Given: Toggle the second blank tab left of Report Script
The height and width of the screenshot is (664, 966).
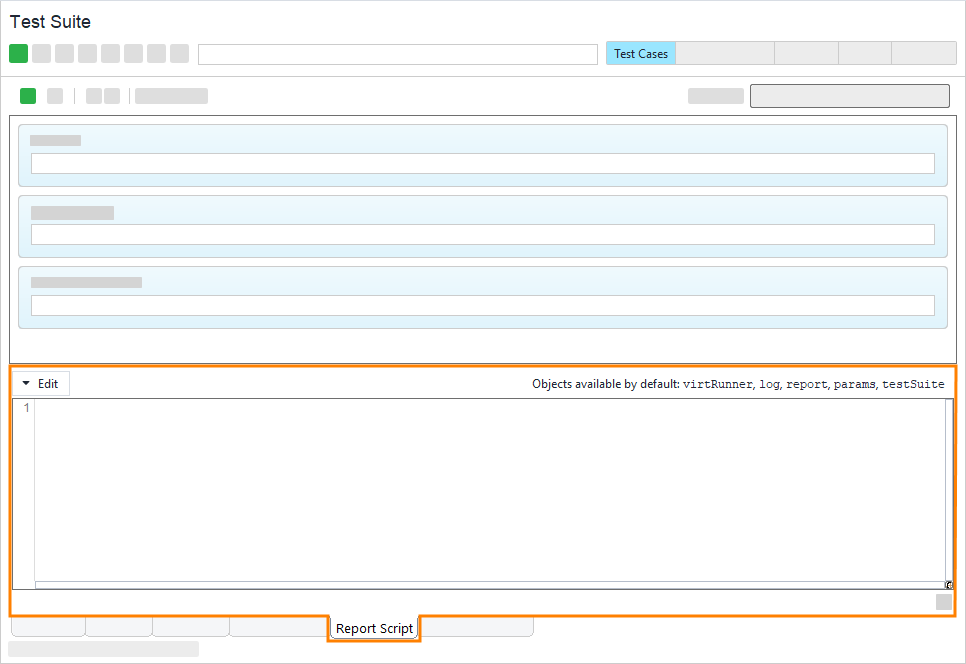Looking at the screenshot, I should pyautogui.click(x=278, y=625).
